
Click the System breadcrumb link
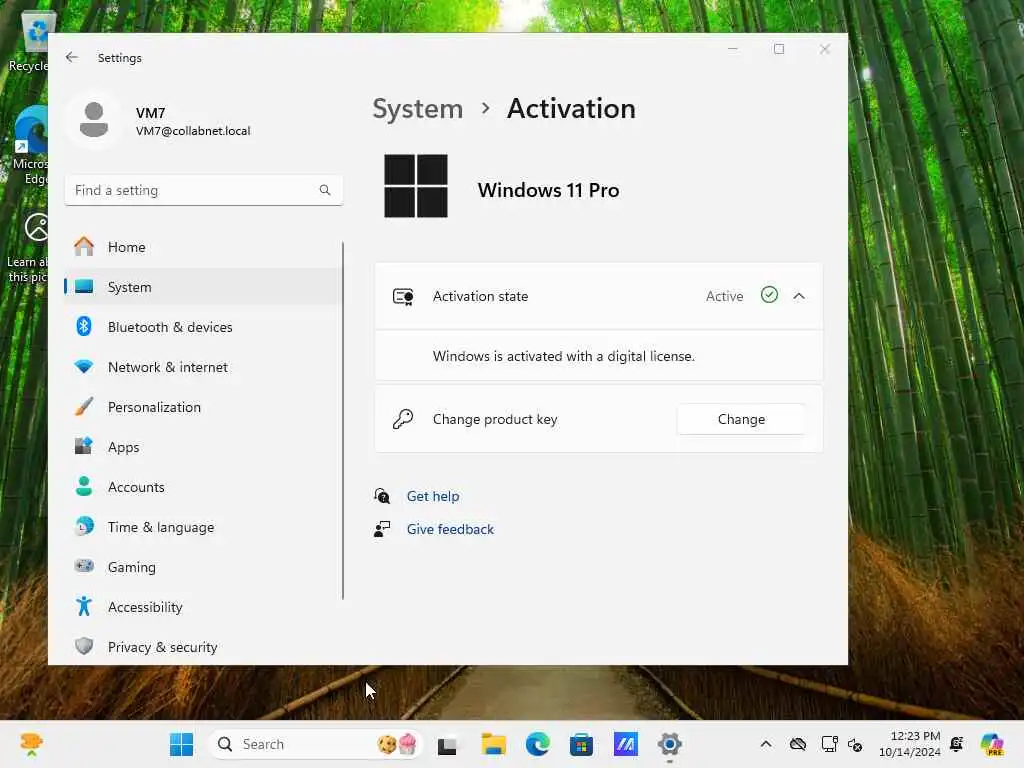click(417, 109)
